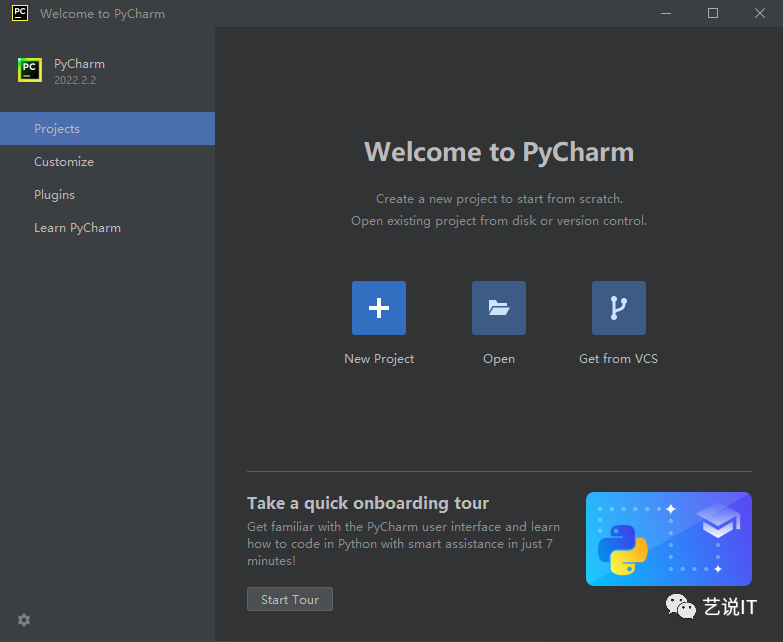Click the "Get from VCS" text label
Screen dimensions: 783x642
[x=618, y=359]
